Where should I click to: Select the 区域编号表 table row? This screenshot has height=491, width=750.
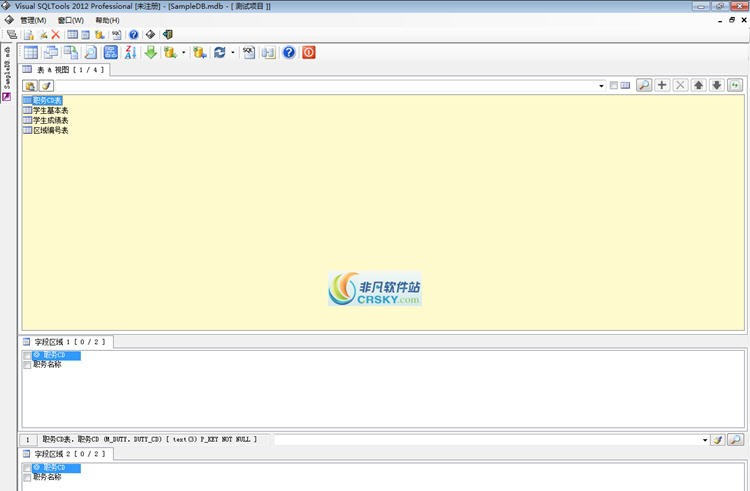(x=45, y=130)
